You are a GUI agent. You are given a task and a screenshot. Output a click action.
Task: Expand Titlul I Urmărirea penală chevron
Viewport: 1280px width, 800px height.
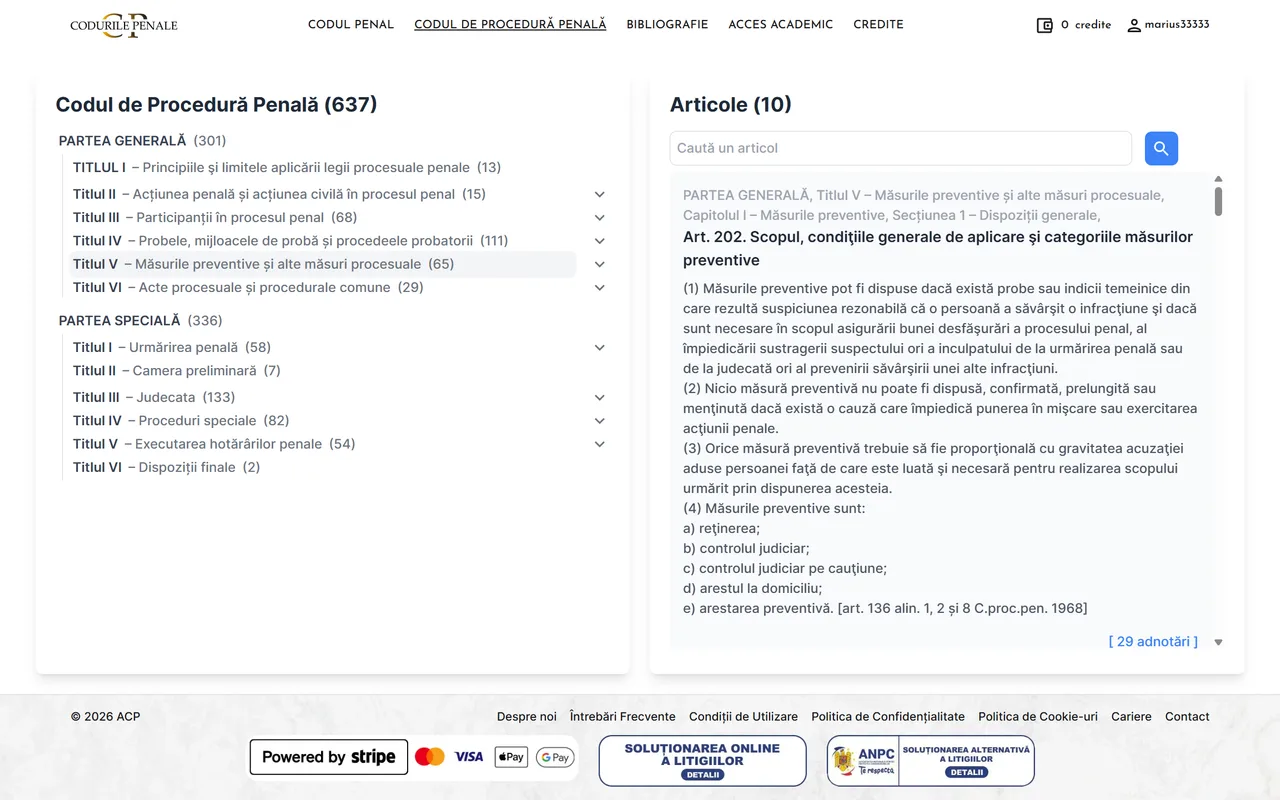click(x=600, y=347)
